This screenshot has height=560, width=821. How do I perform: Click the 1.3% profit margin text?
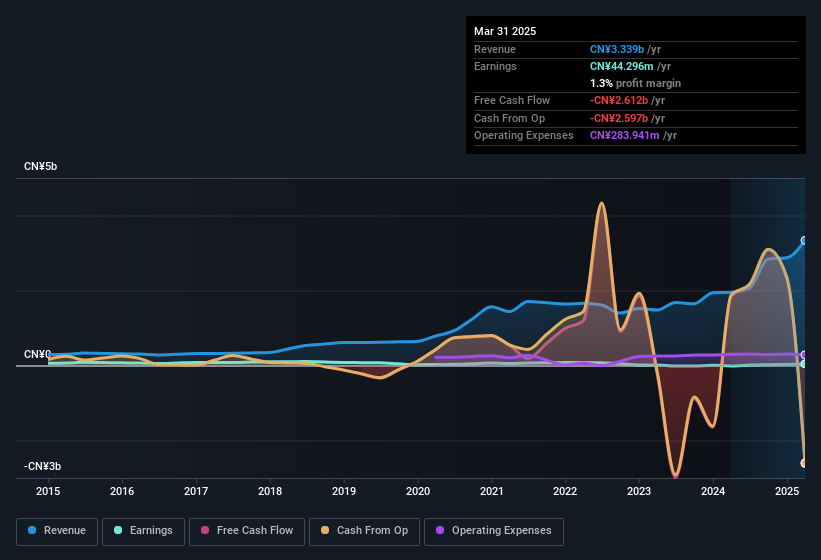coord(635,84)
